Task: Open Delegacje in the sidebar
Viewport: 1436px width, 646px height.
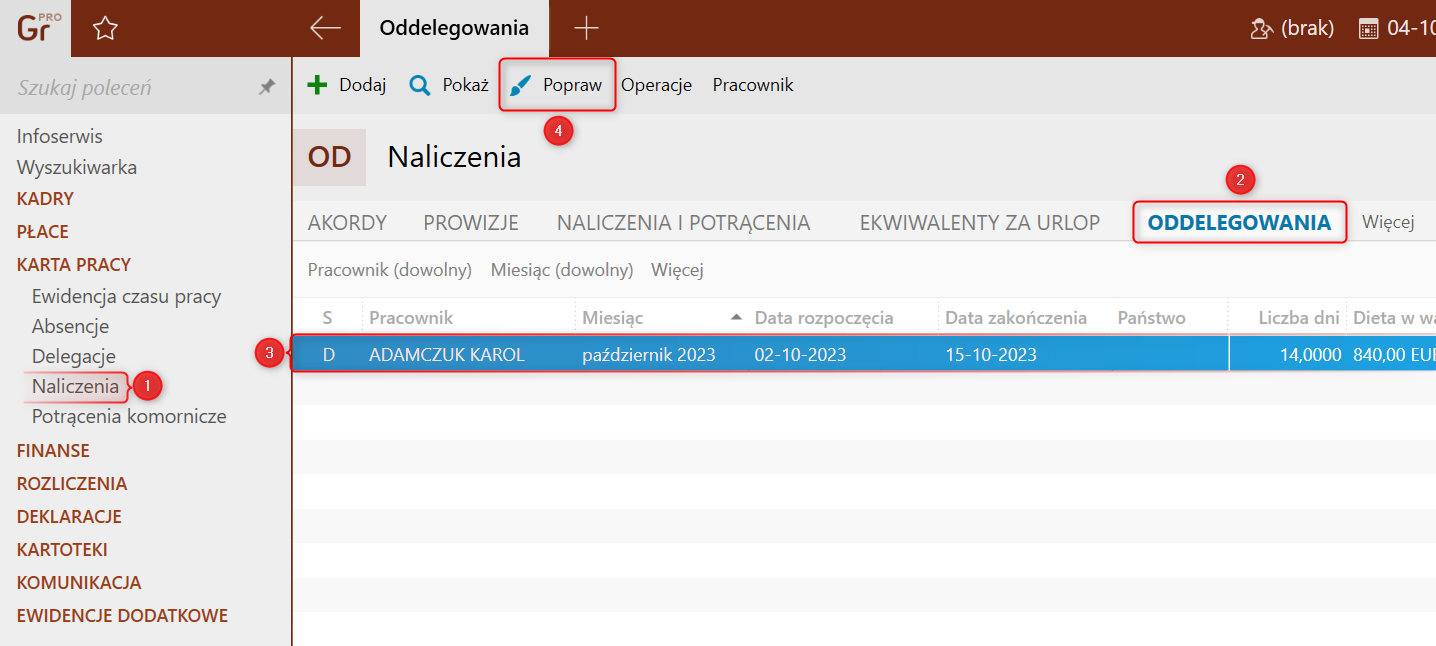Action: click(74, 356)
